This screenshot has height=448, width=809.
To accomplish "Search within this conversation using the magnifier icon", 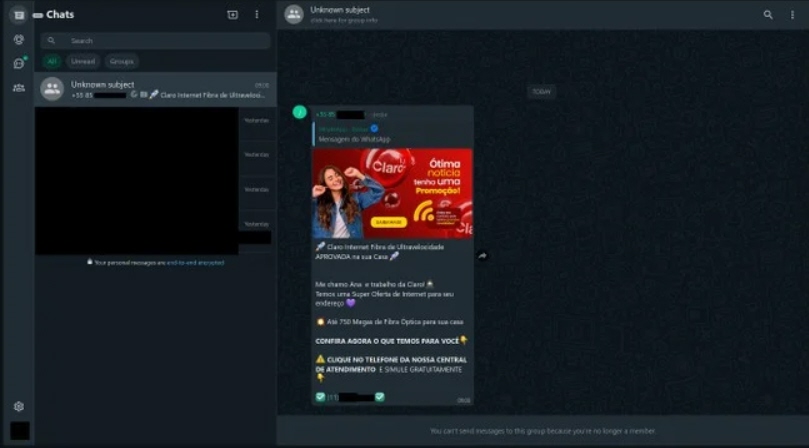I will pos(768,15).
